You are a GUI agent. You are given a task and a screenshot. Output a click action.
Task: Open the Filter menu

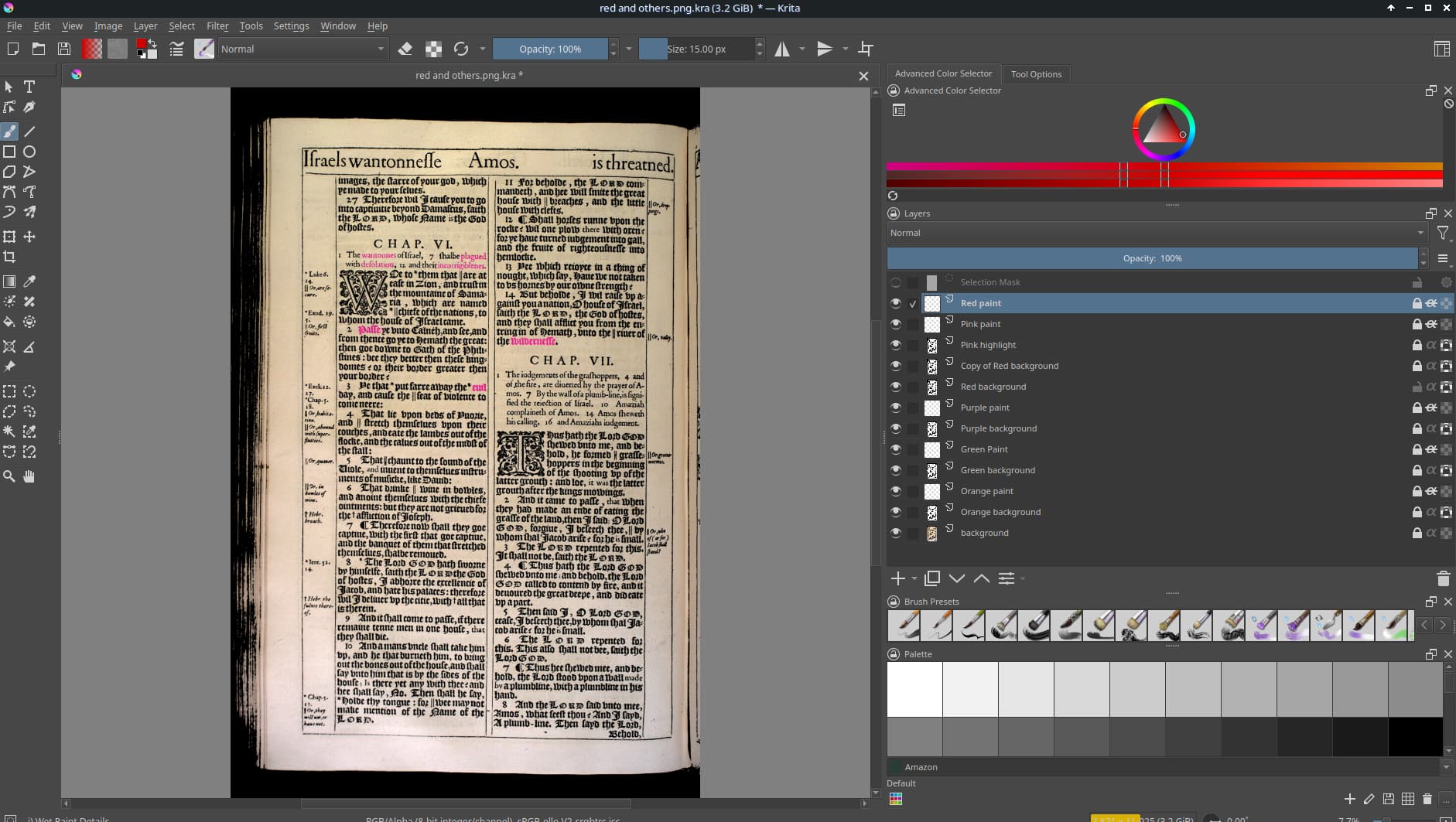pyautogui.click(x=217, y=26)
